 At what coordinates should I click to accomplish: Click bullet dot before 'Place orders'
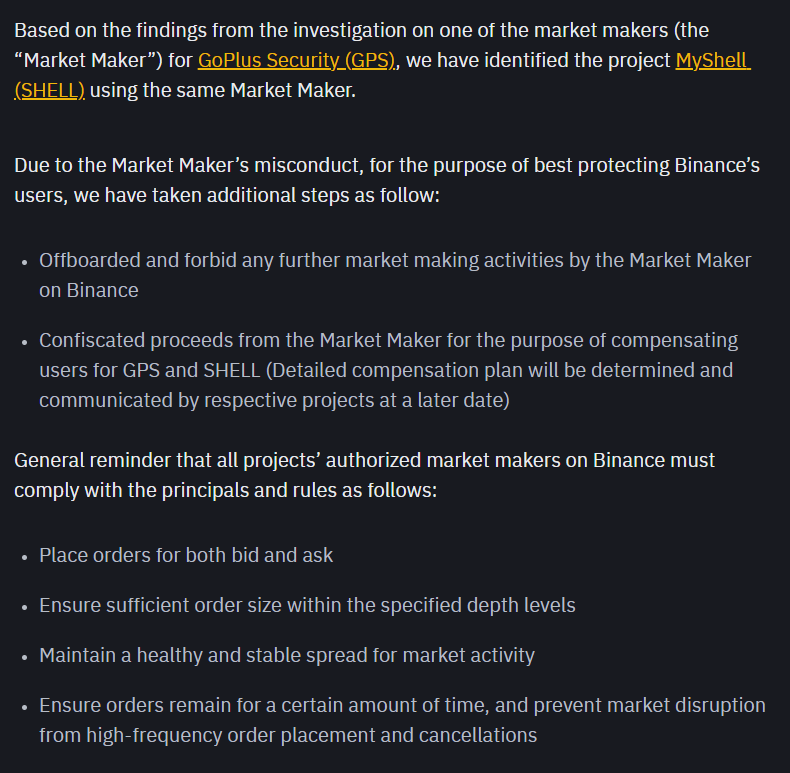tap(24, 557)
